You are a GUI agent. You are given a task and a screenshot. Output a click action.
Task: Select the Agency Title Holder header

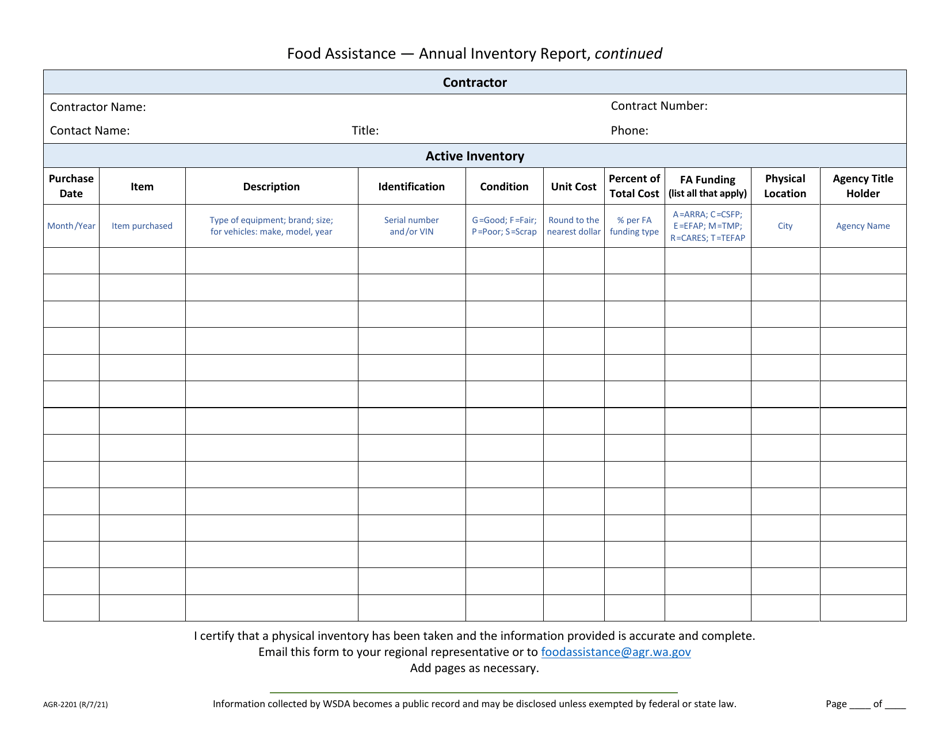(x=861, y=186)
